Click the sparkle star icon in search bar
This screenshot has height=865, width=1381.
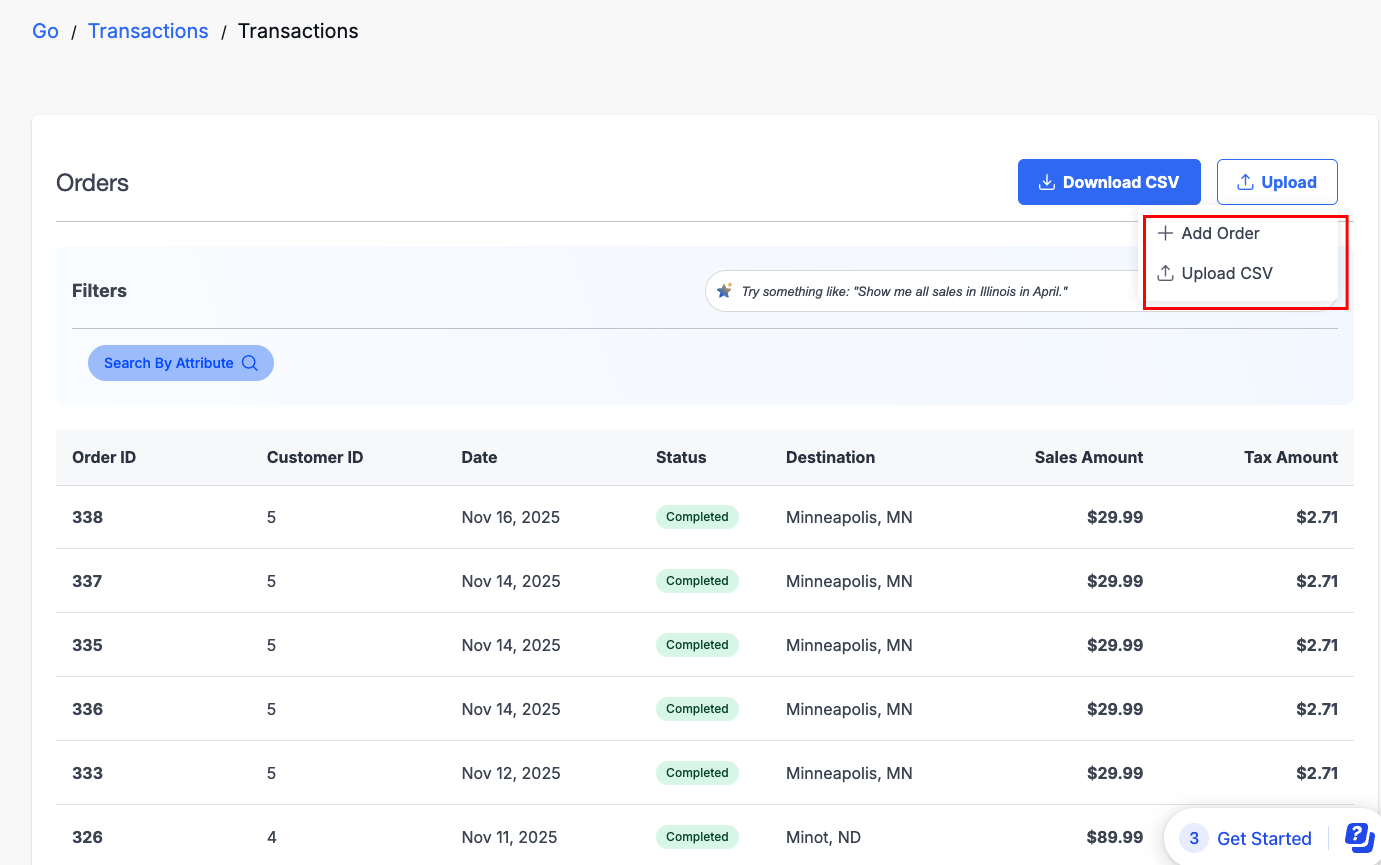(725, 291)
